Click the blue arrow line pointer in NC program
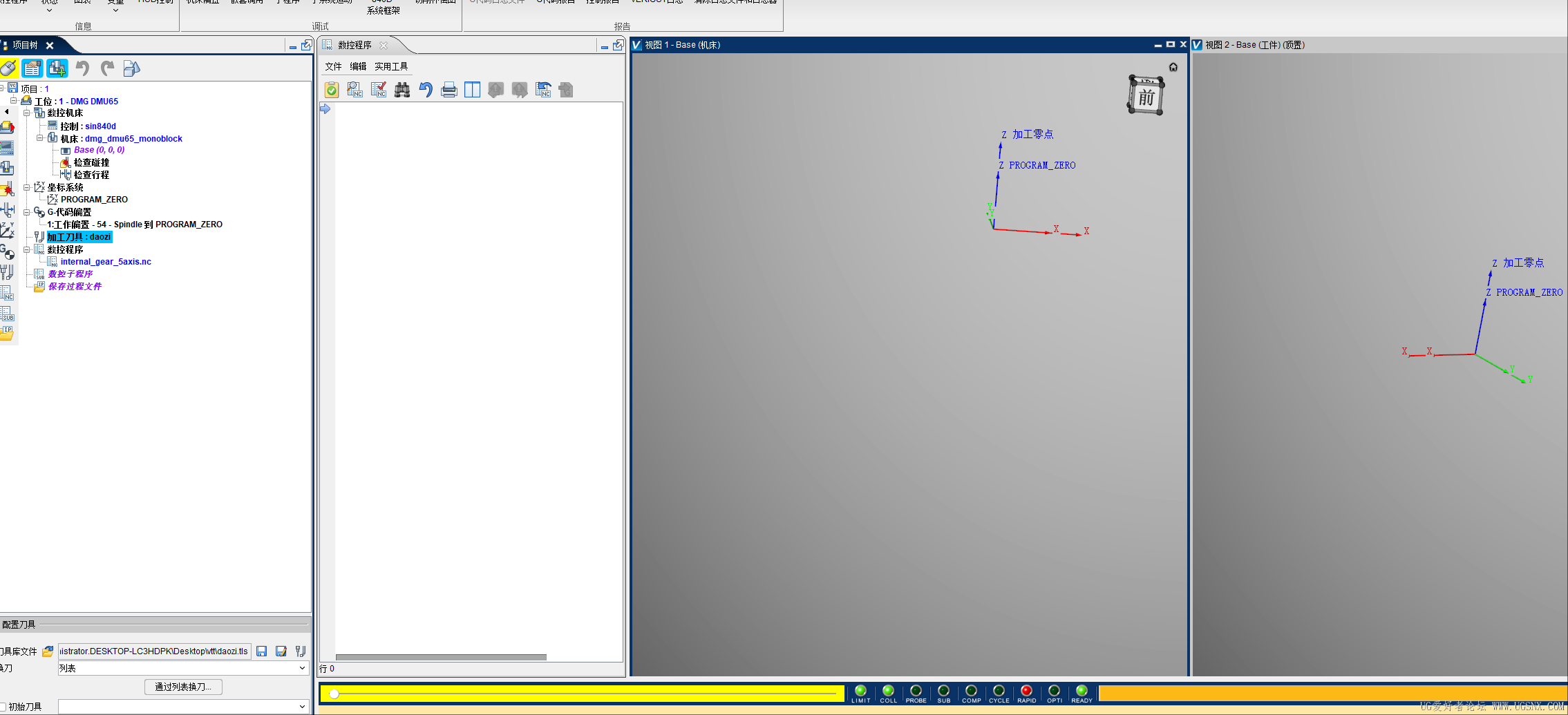The width and height of the screenshot is (1568, 715). 325,109
